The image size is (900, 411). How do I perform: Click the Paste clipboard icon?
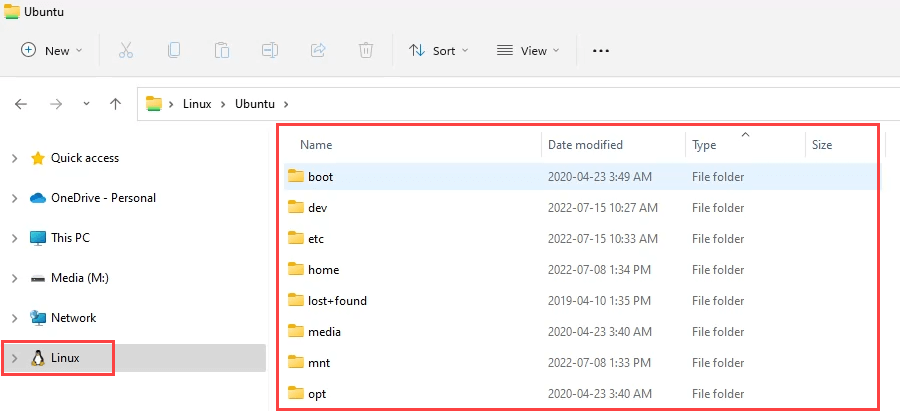[x=222, y=50]
